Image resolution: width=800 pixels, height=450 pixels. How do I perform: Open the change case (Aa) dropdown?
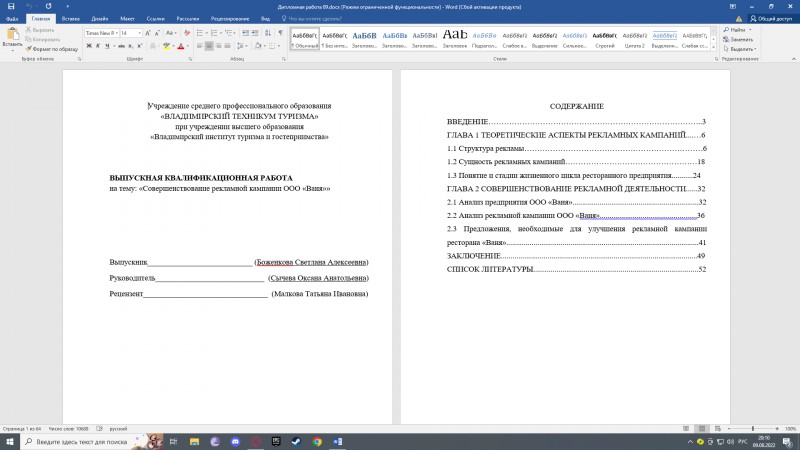171,33
